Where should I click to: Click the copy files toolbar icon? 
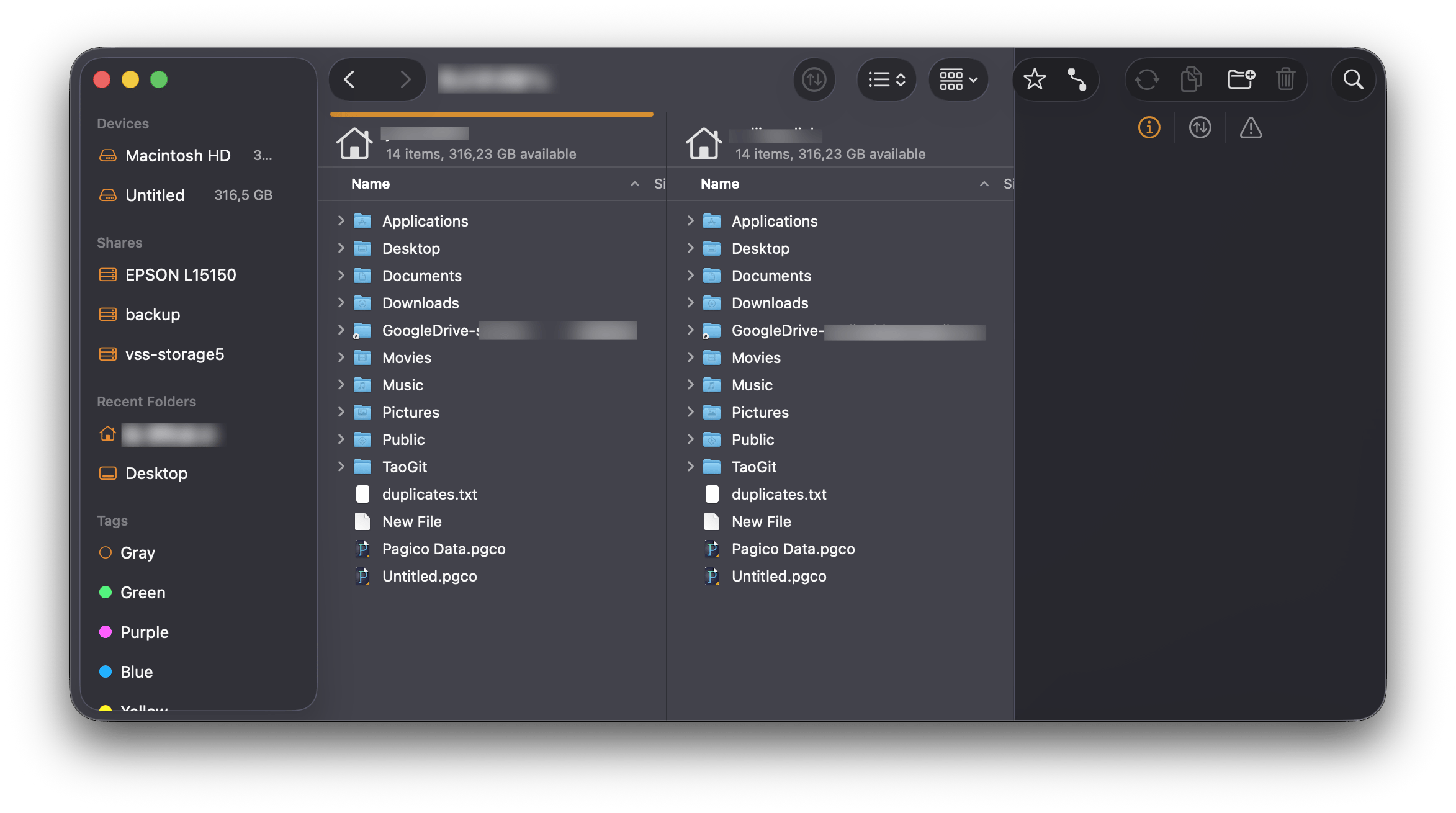(x=1191, y=79)
